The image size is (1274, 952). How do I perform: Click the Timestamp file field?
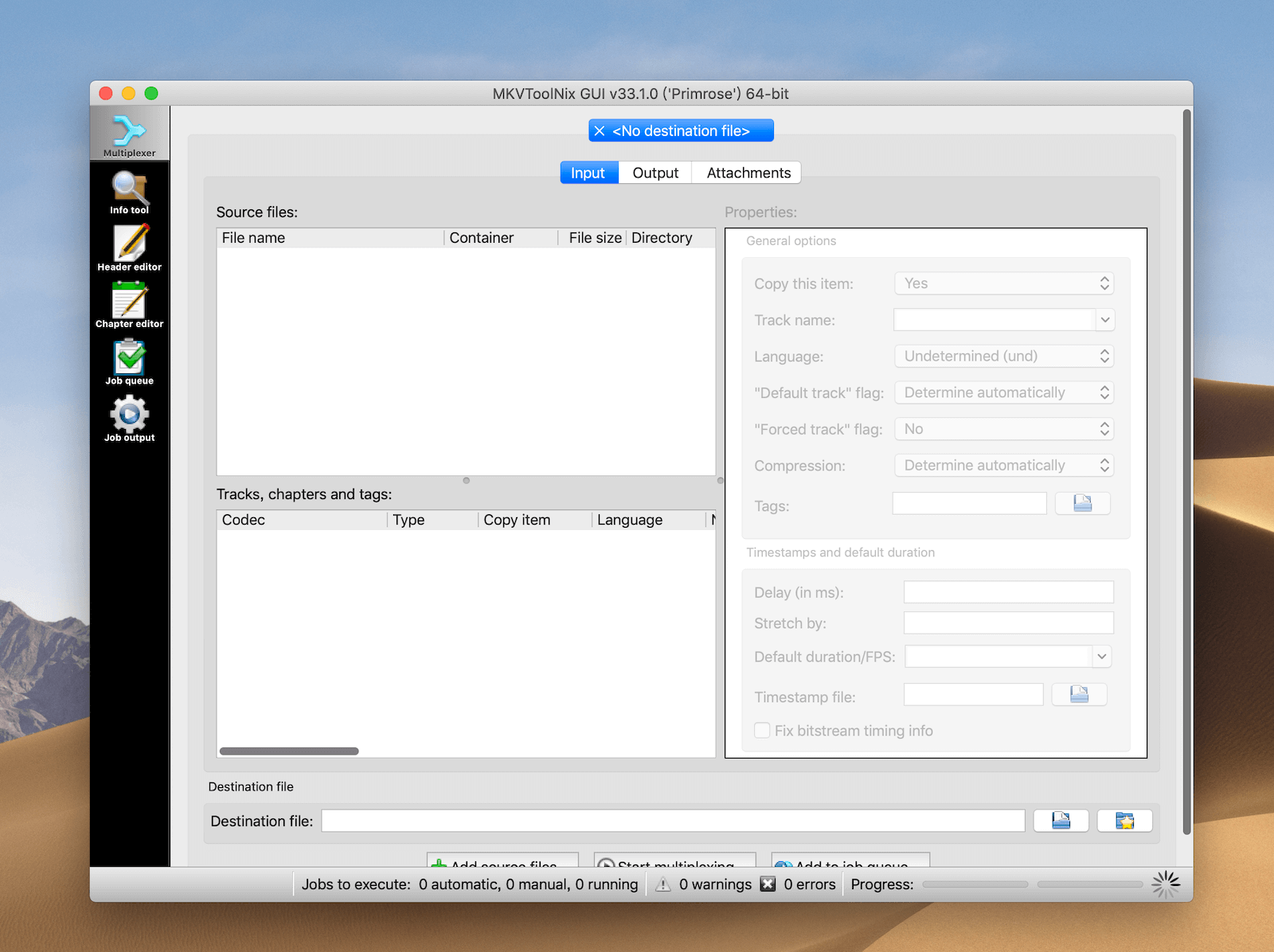click(x=973, y=694)
